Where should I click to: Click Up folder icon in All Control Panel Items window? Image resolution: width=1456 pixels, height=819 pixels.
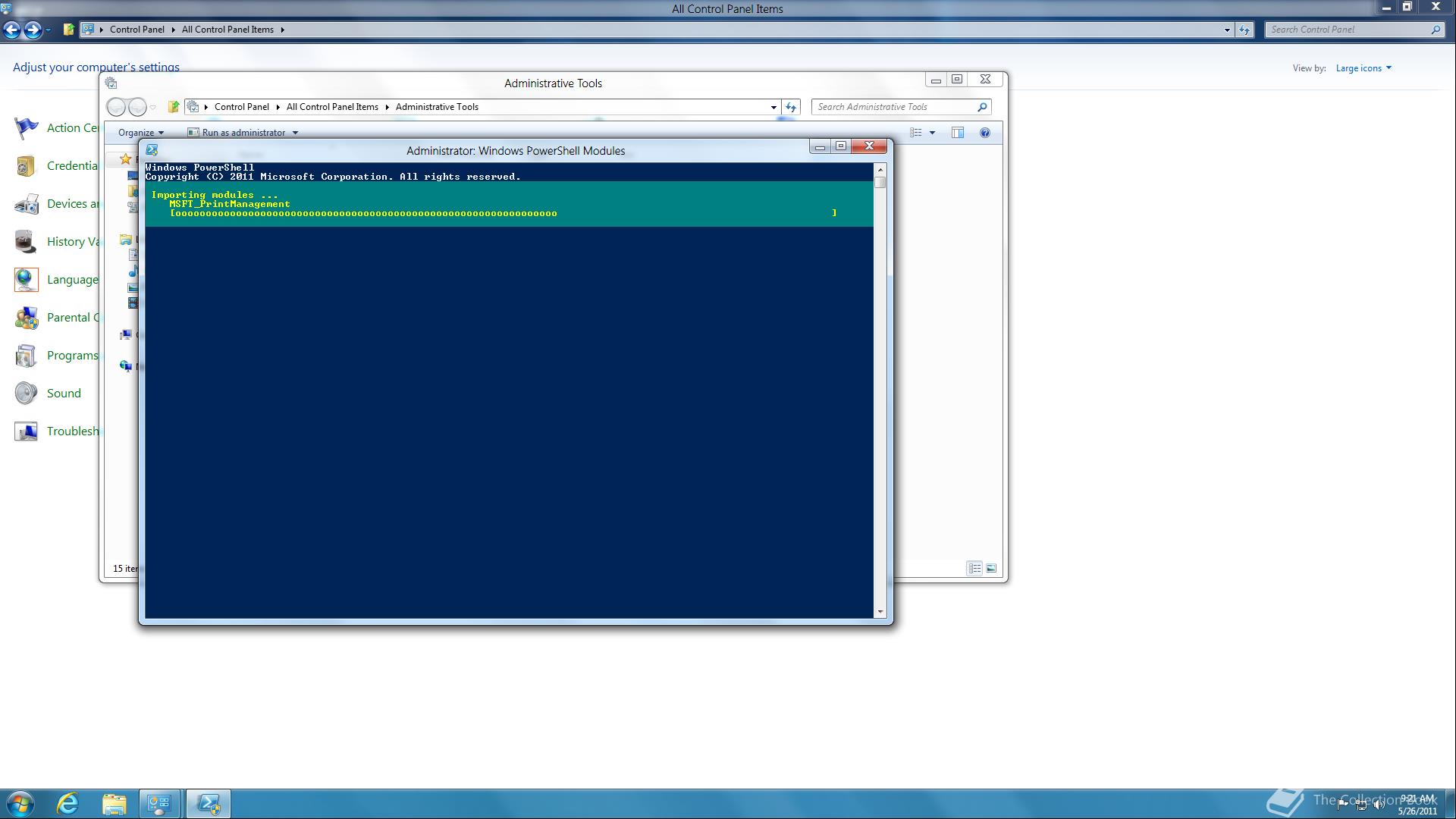tap(69, 30)
